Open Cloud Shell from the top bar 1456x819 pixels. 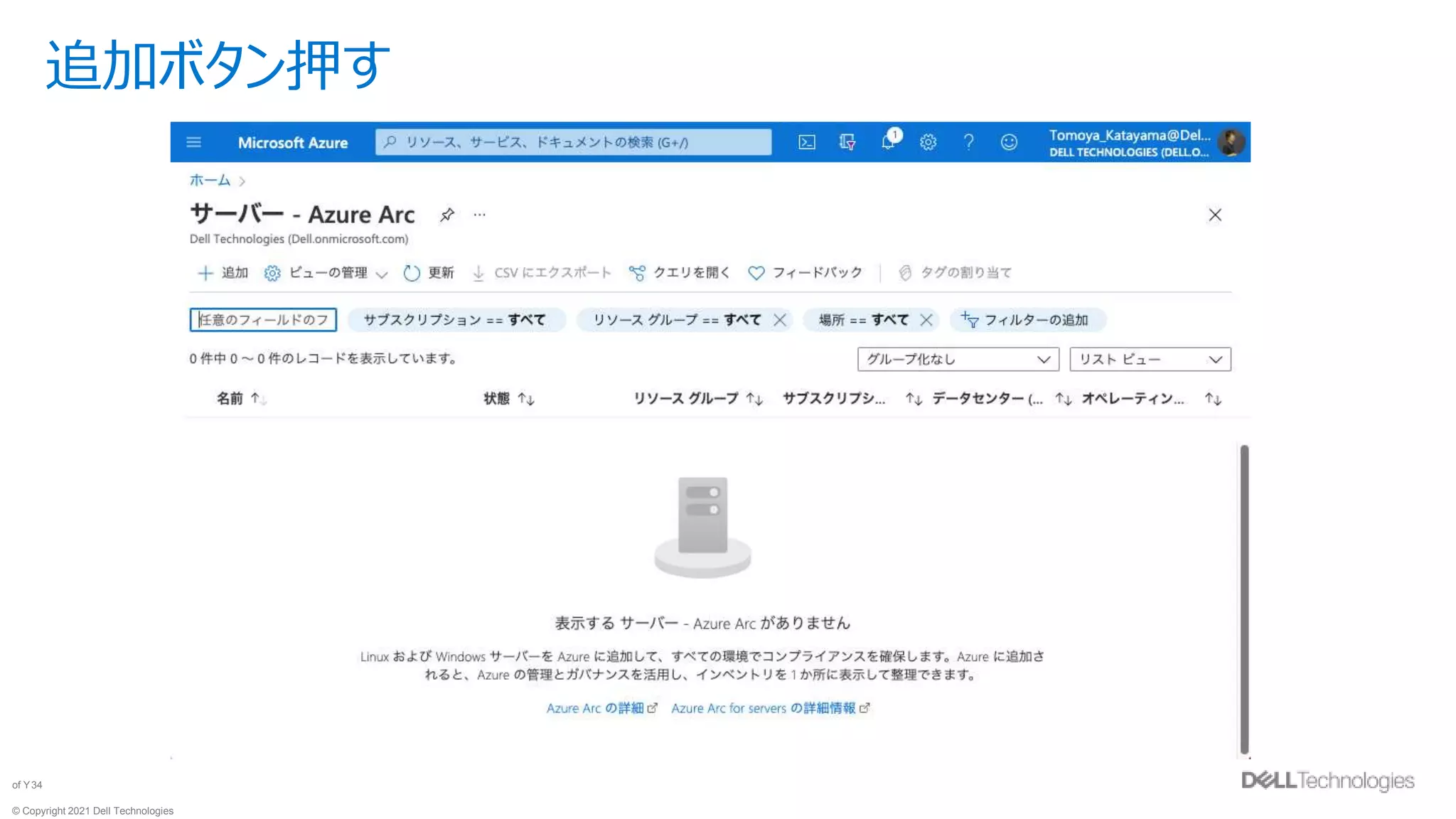coord(807,142)
